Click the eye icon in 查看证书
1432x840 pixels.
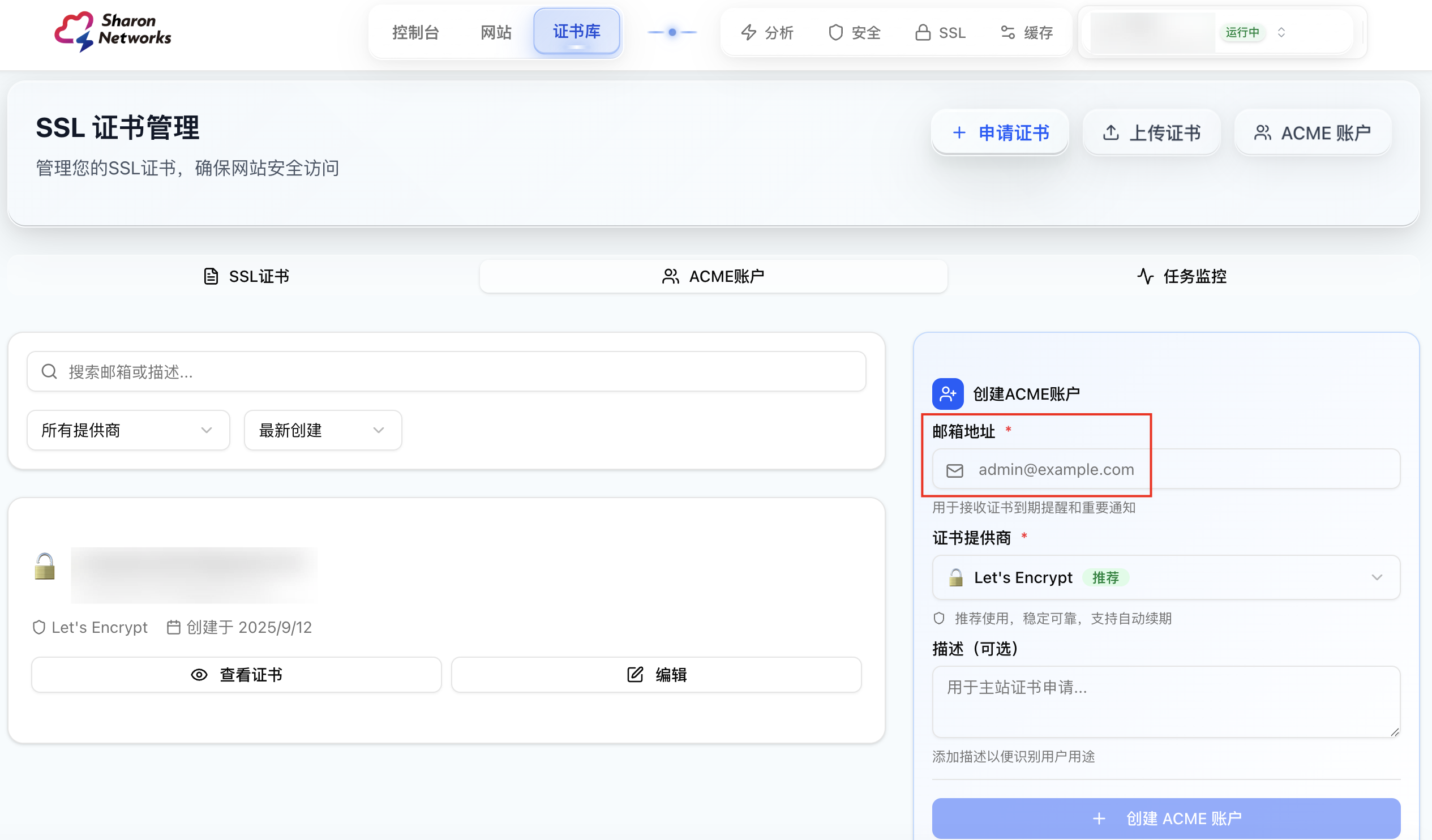[199, 675]
